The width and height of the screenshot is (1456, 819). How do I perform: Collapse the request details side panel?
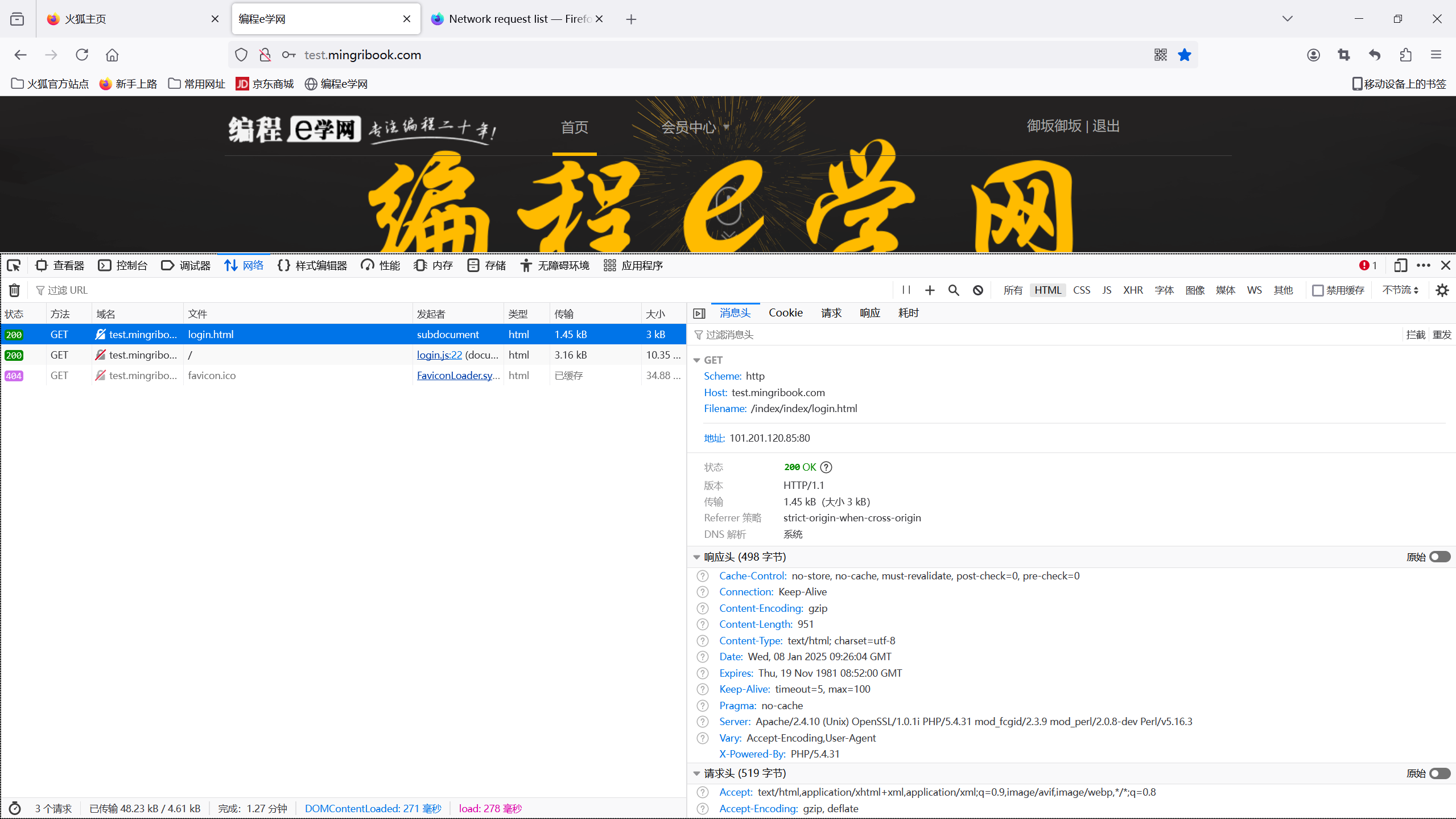[x=699, y=313]
